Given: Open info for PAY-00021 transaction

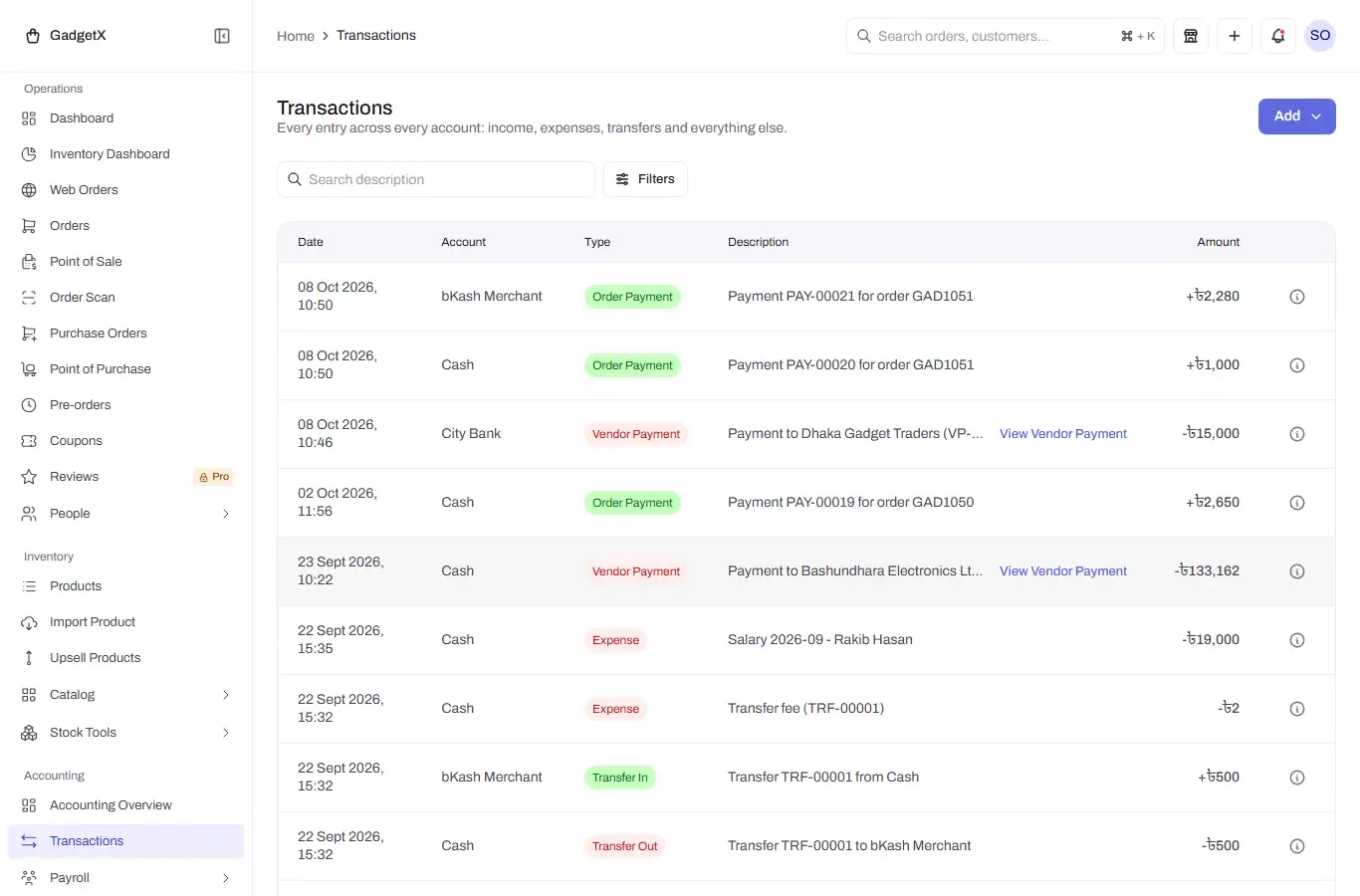Looking at the screenshot, I should [x=1297, y=297].
